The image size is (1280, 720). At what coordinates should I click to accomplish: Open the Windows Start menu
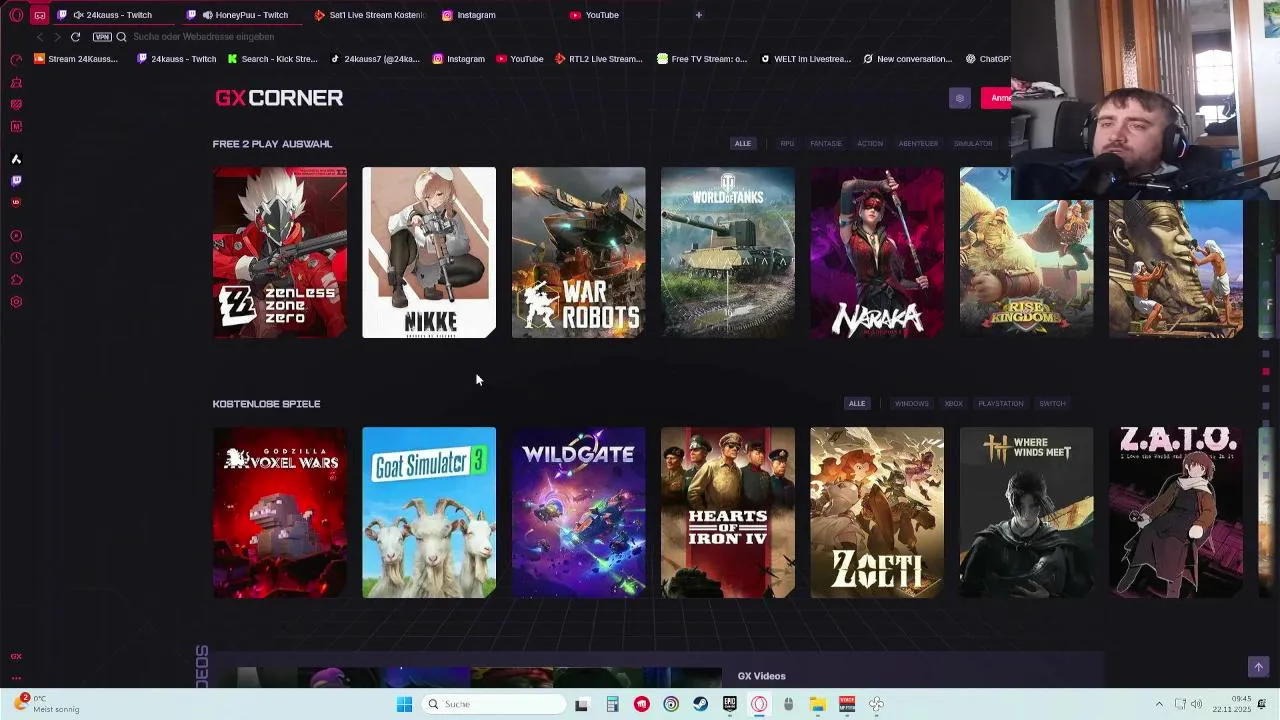coord(404,704)
